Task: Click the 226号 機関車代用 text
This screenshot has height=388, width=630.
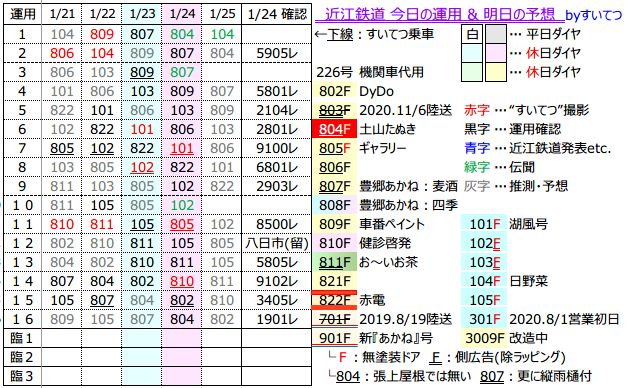Action: pos(370,72)
